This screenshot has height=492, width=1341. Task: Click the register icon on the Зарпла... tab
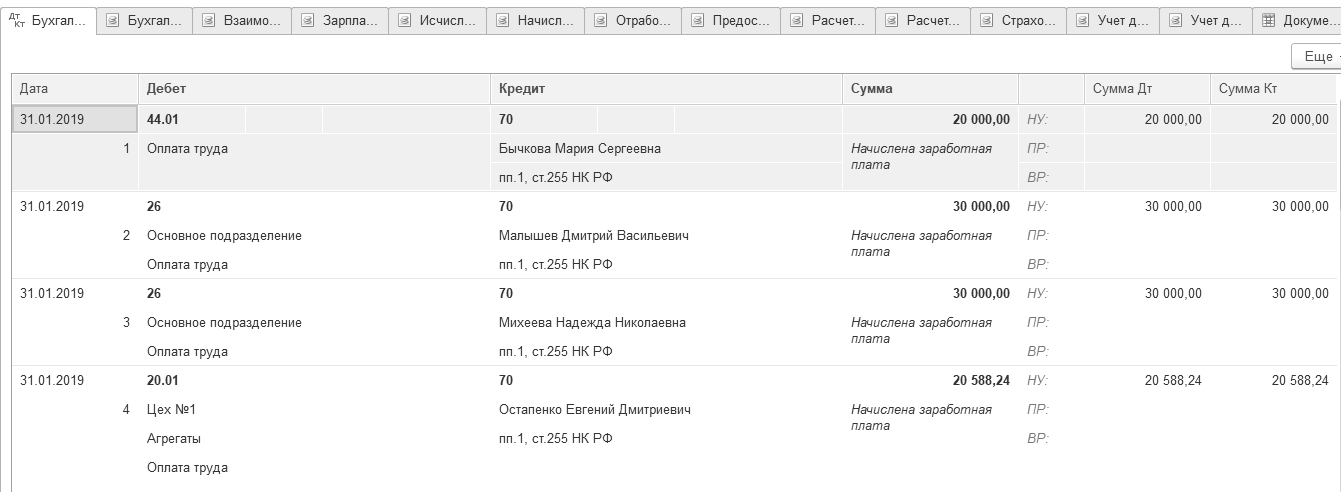307,21
